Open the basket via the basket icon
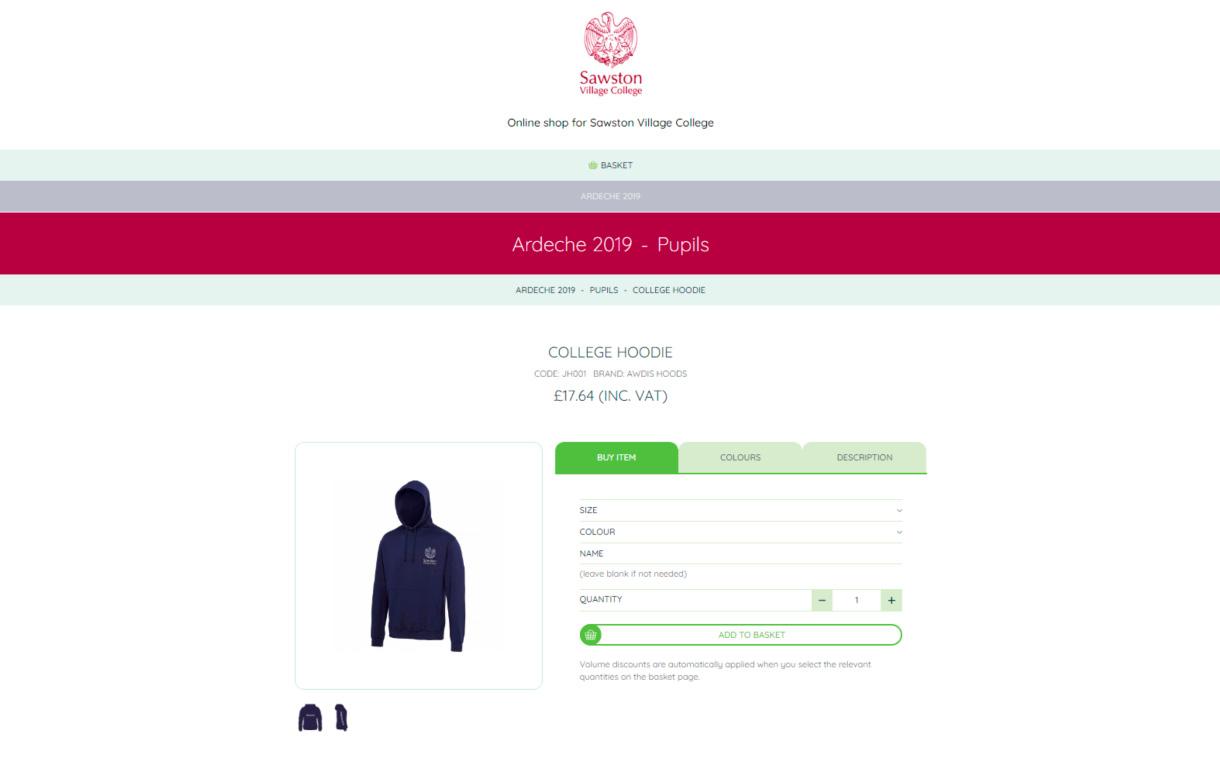This screenshot has width=1220, height=762. click(592, 165)
